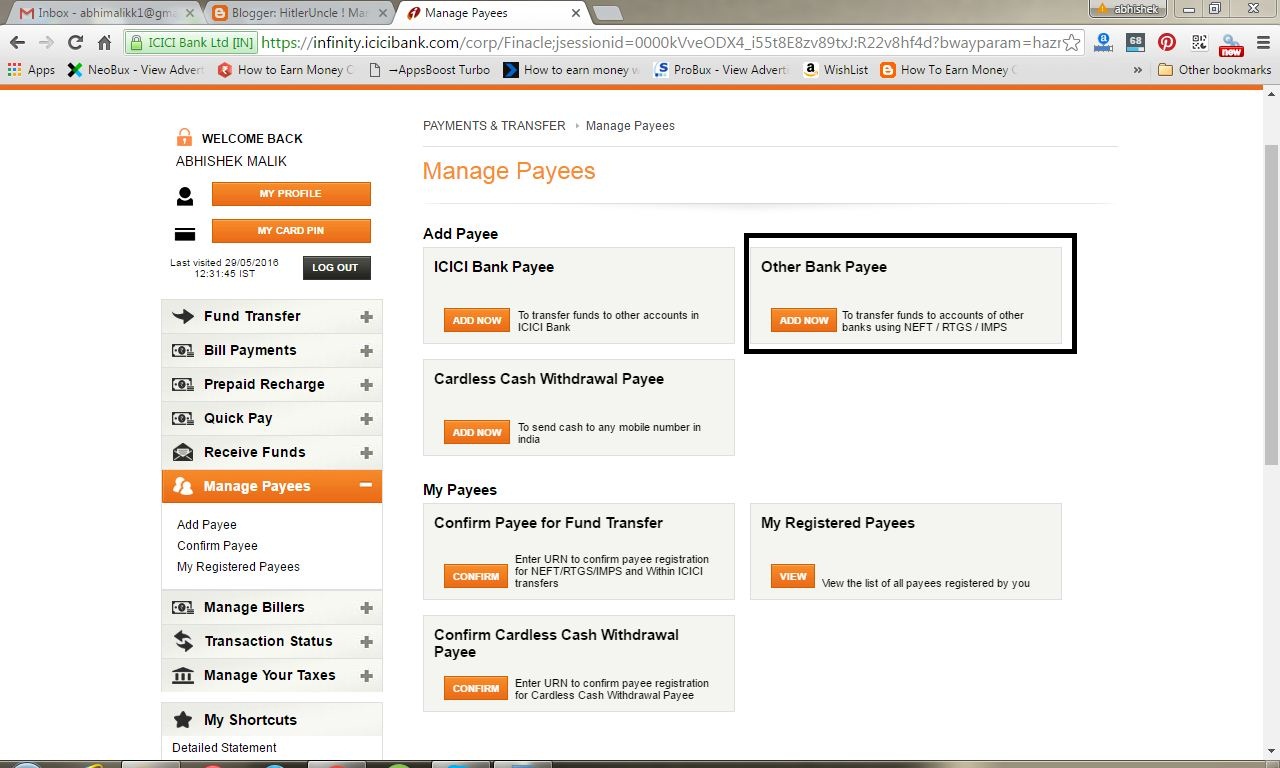Click the browser address bar URL

[x=660, y=43]
